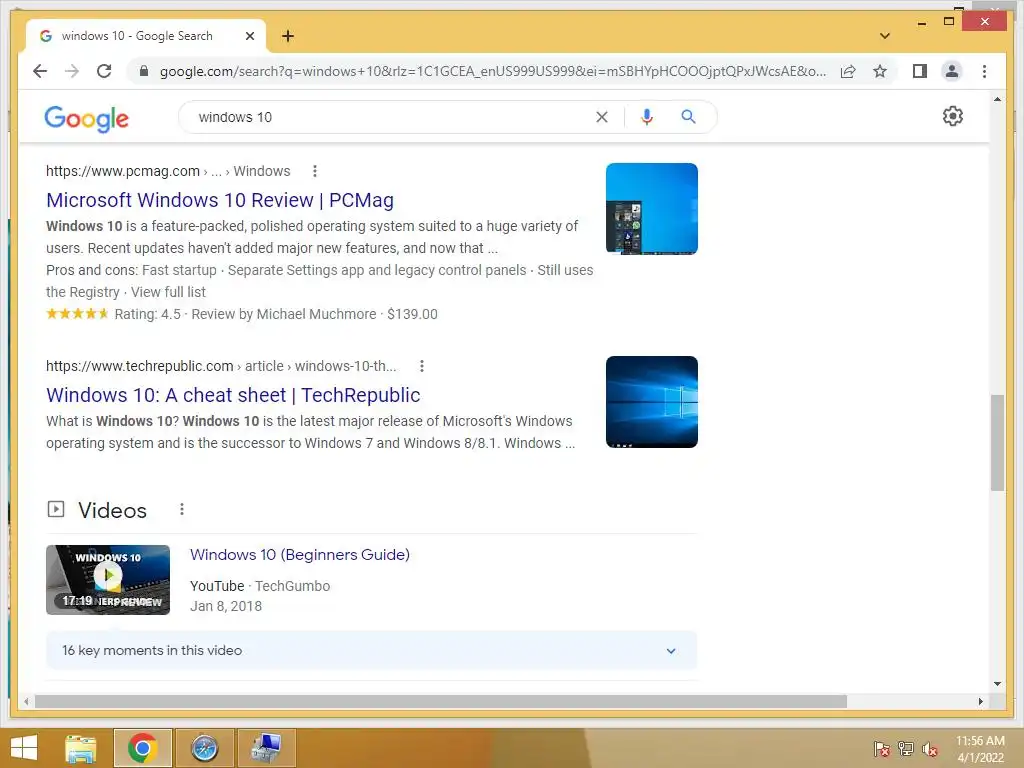The width and height of the screenshot is (1024, 768).
Task: Open the TechRepublic result thumbnail image
Action: [652, 402]
